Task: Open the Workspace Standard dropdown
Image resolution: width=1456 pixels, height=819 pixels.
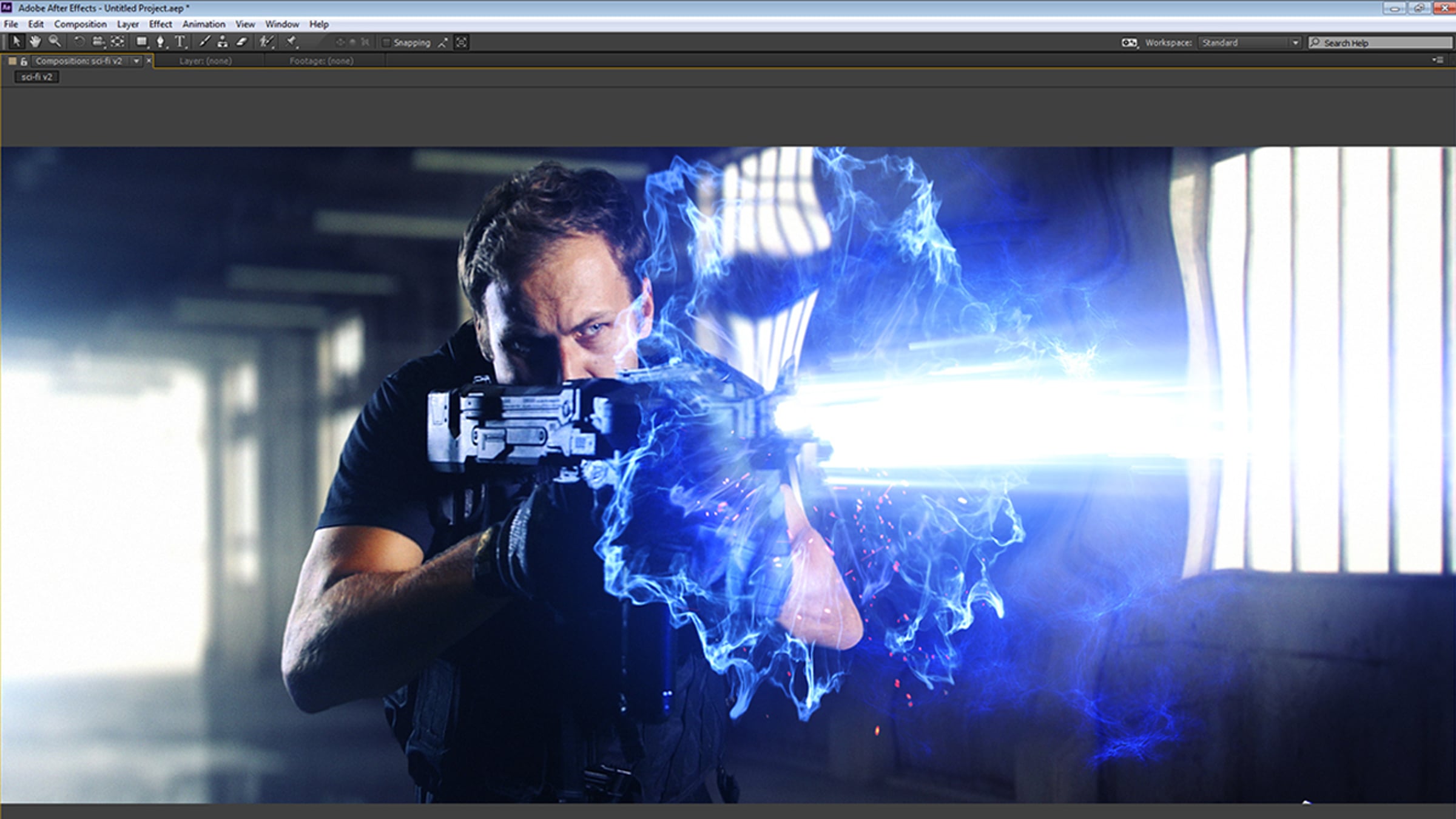Action: [x=1250, y=42]
